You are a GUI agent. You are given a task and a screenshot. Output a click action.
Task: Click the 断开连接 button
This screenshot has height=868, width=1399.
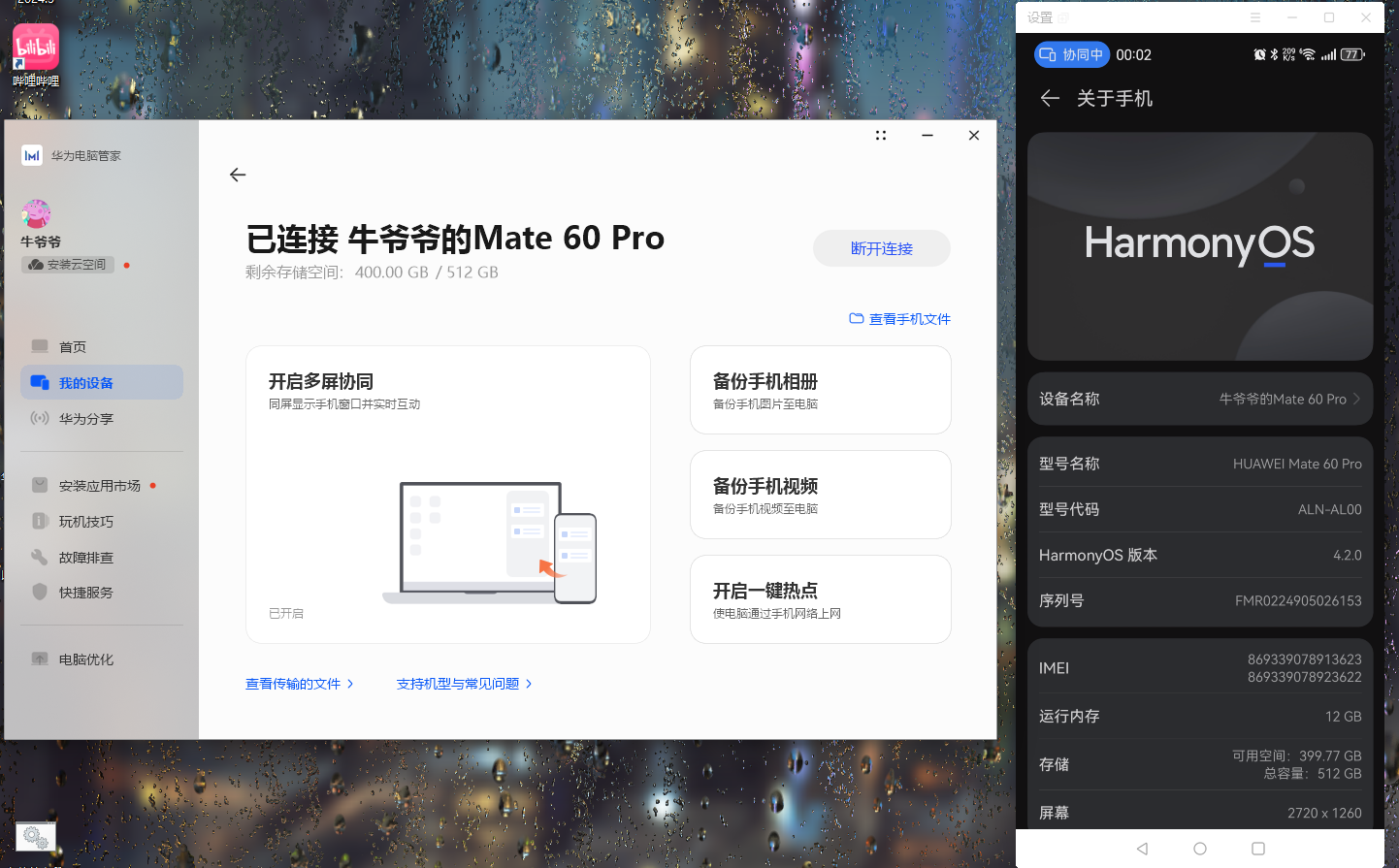point(882,248)
